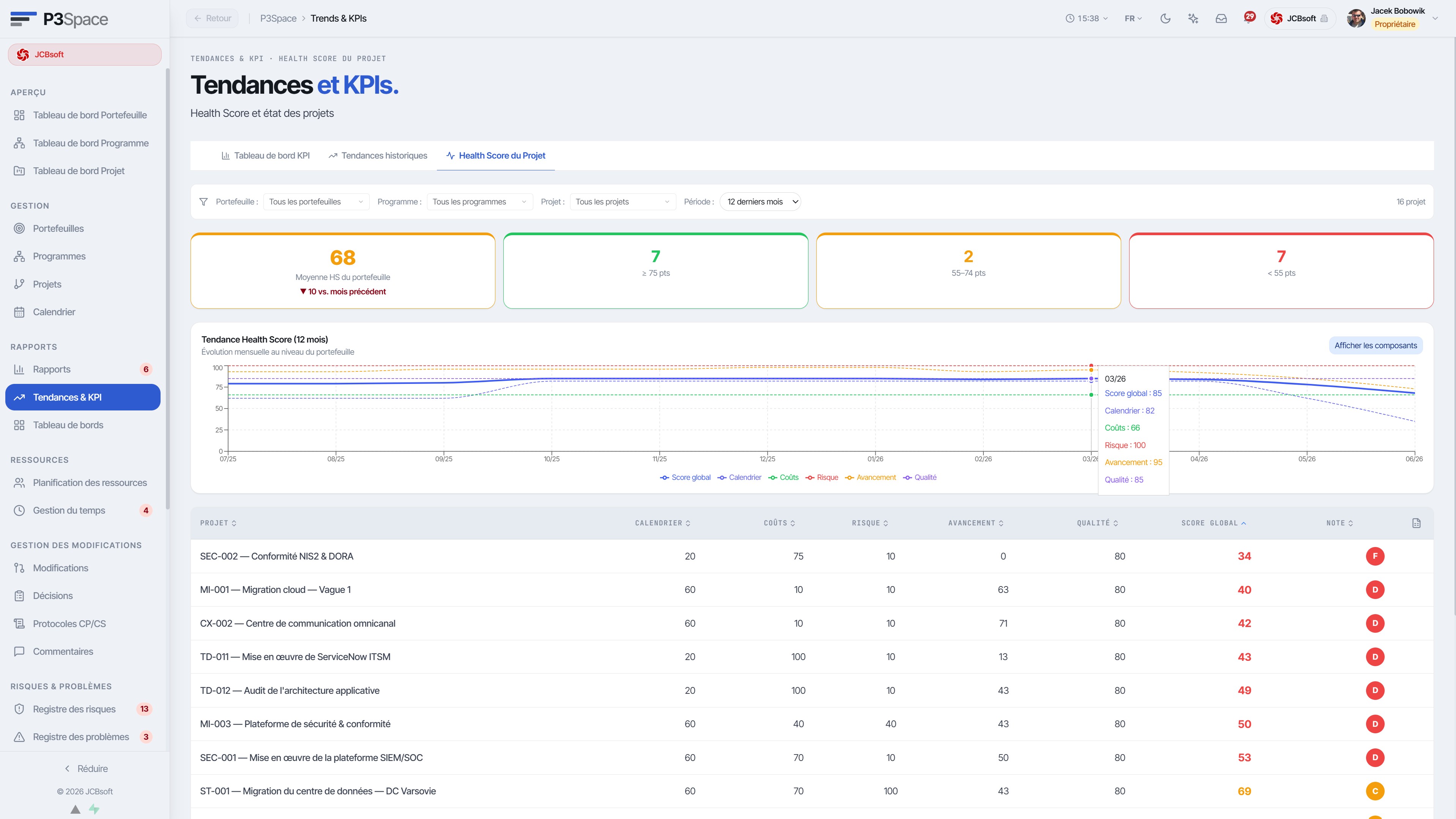Click the D grade badge for MI-001

point(1375,589)
